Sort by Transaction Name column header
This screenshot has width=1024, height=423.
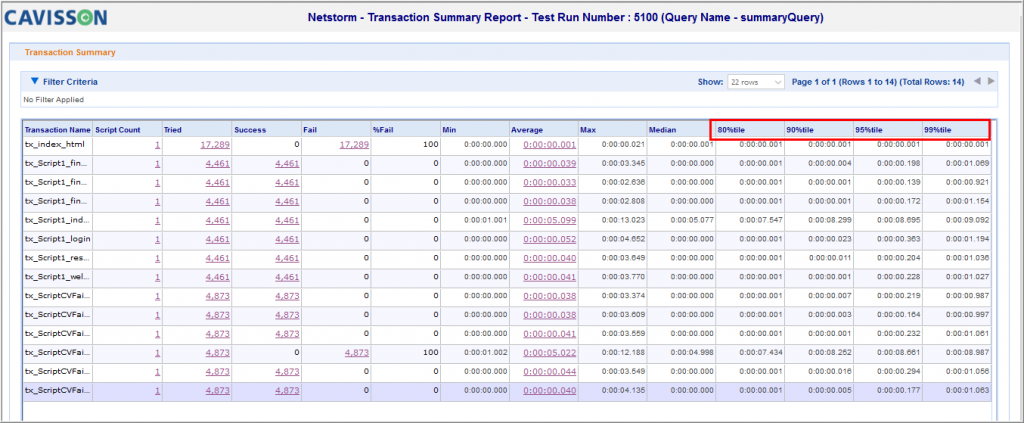pos(57,130)
